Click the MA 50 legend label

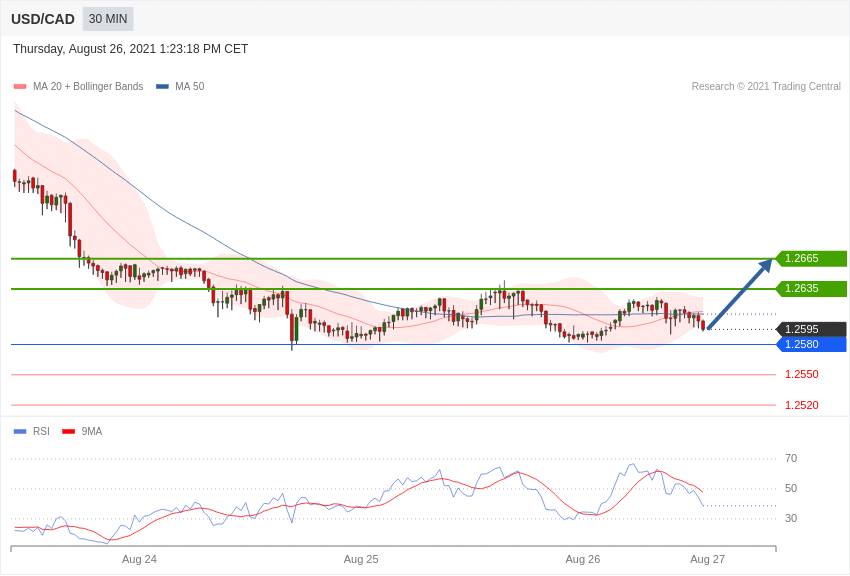(190, 87)
